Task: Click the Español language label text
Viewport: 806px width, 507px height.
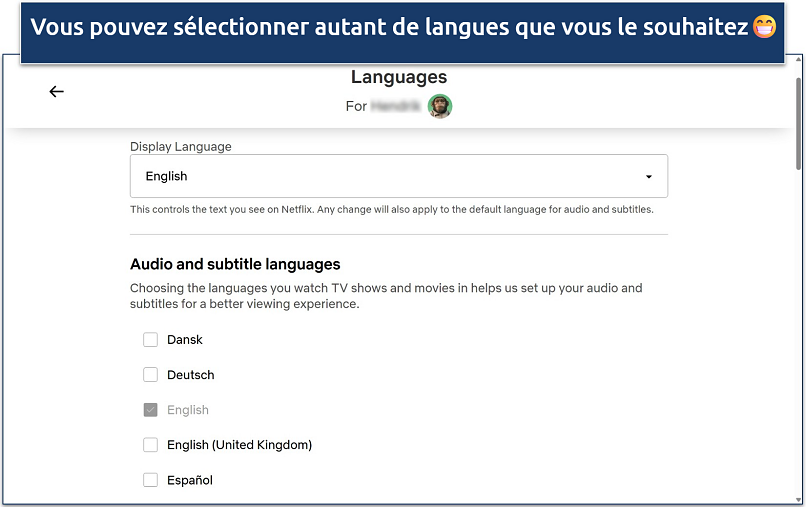Action: [190, 480]
